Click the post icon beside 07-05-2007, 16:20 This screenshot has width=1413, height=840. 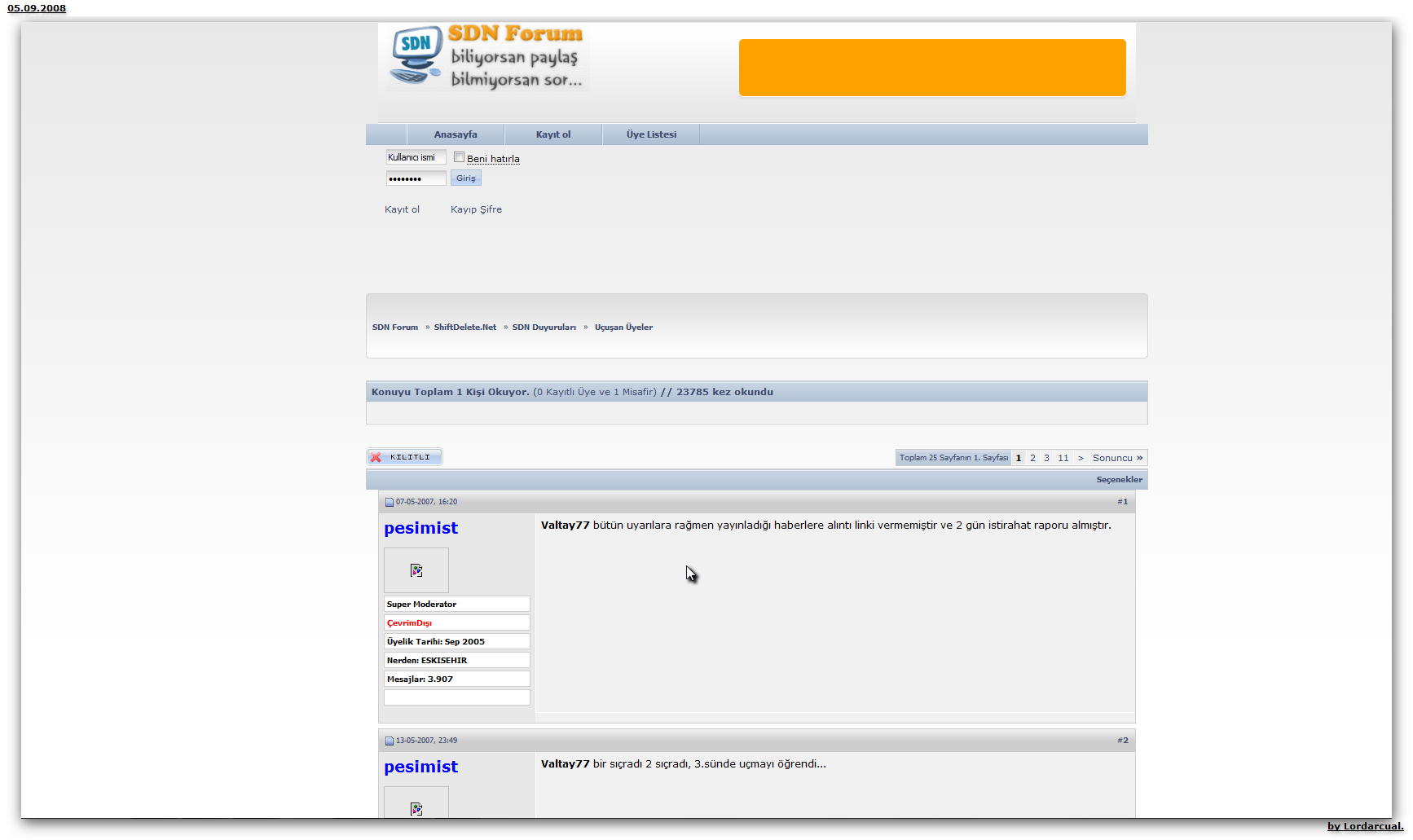tap(390, 502)
